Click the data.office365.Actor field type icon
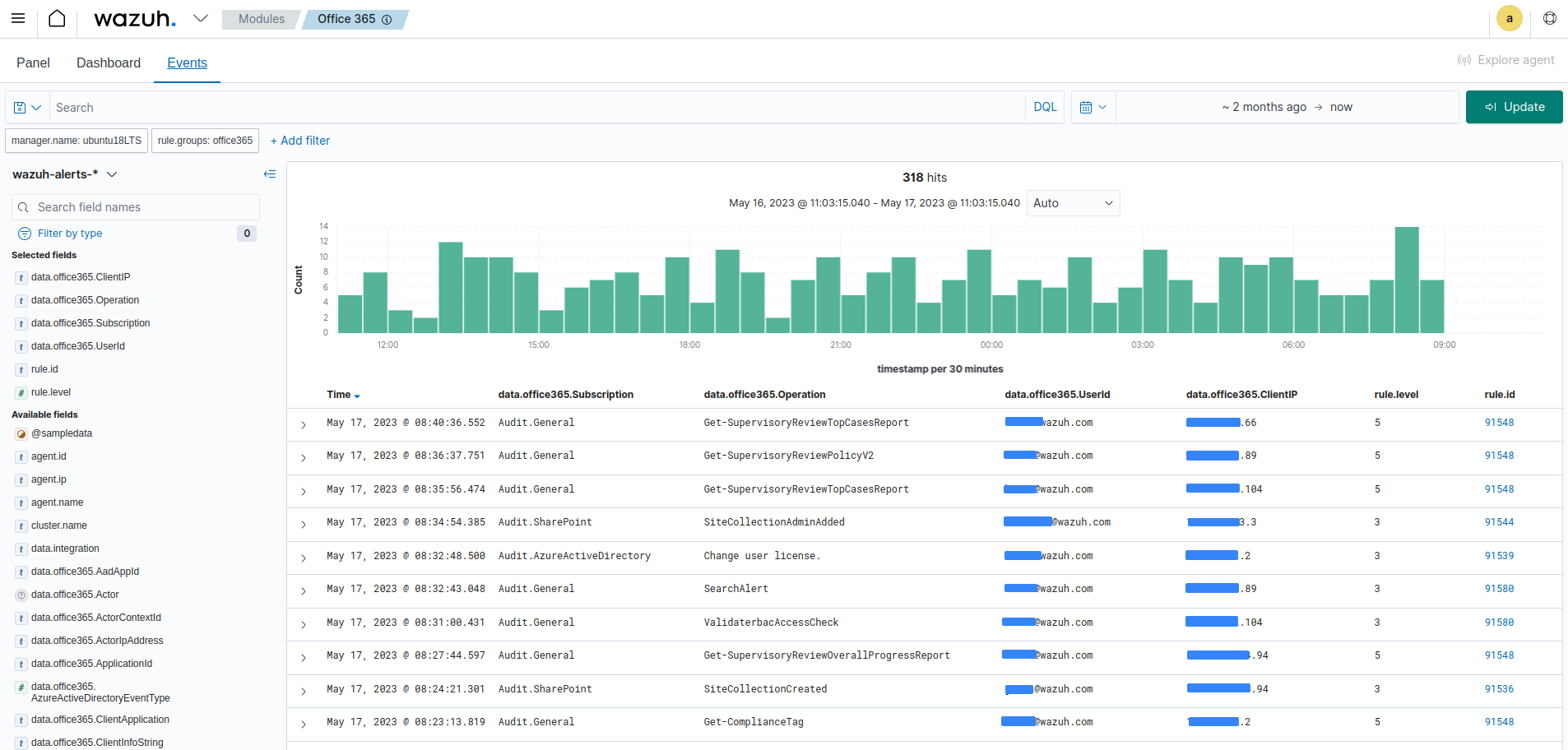 [x=21, y=595]
